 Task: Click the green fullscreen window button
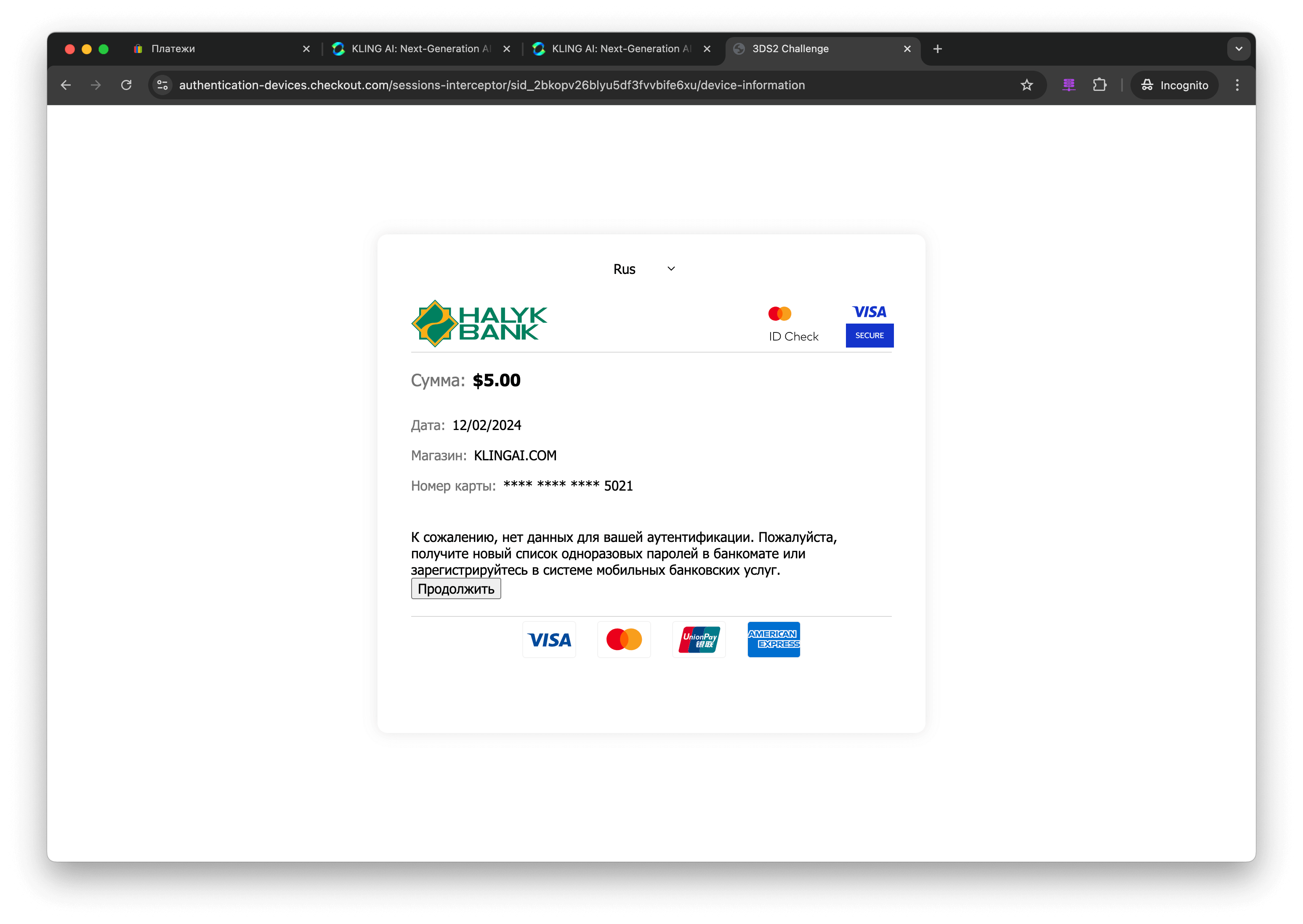104,49
